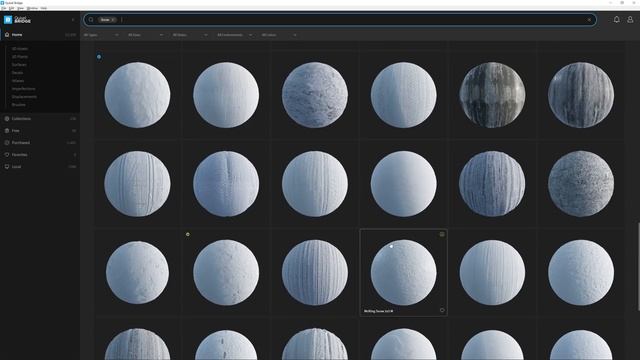Collapse the left sidebar with the arrow
The height and width of the screenshot is (360, 640).
73,20
